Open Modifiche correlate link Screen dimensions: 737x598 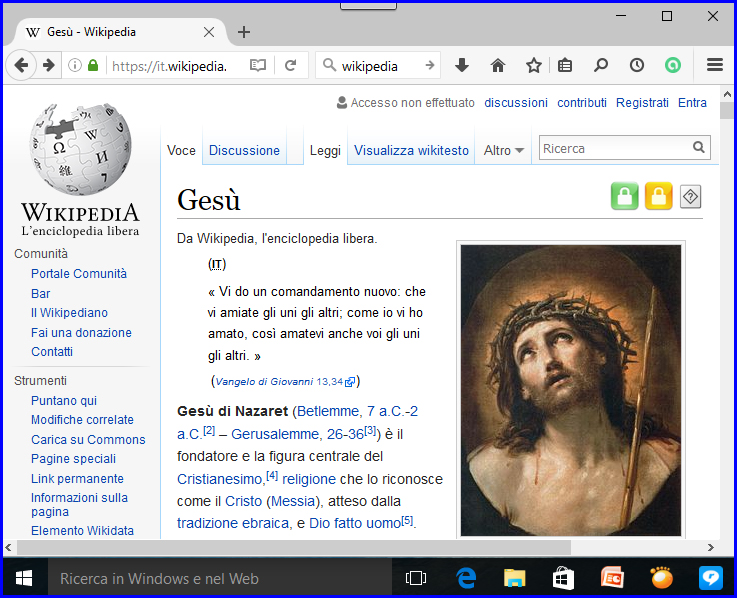coord(82,420)
